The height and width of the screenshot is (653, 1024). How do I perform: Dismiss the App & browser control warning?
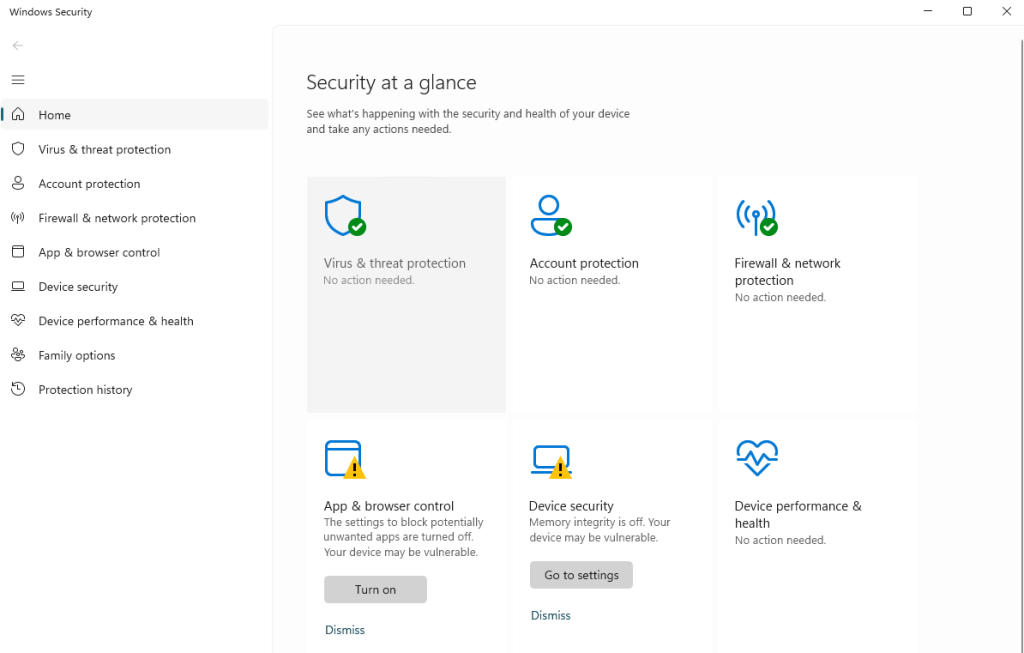[345, 629]
